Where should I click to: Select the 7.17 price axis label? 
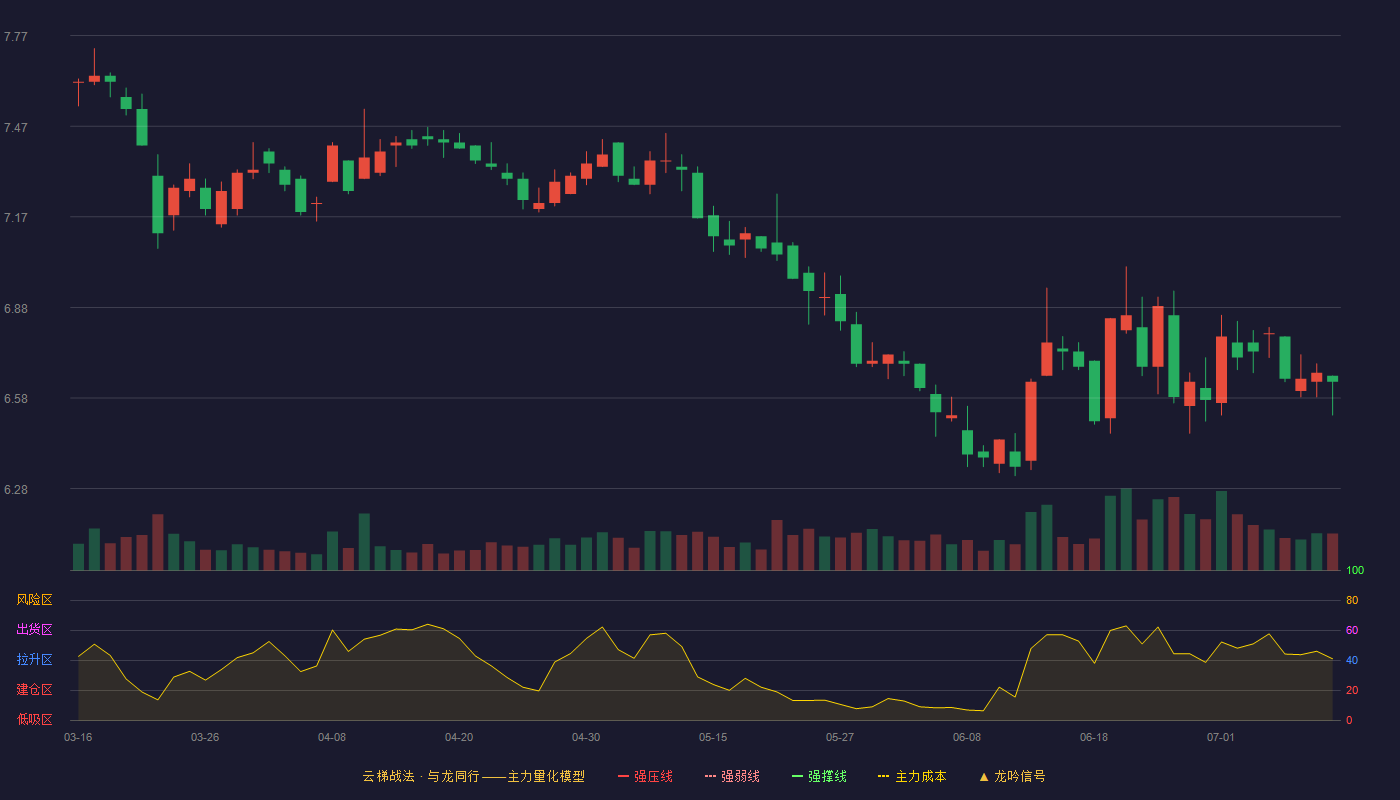(16, 218)
